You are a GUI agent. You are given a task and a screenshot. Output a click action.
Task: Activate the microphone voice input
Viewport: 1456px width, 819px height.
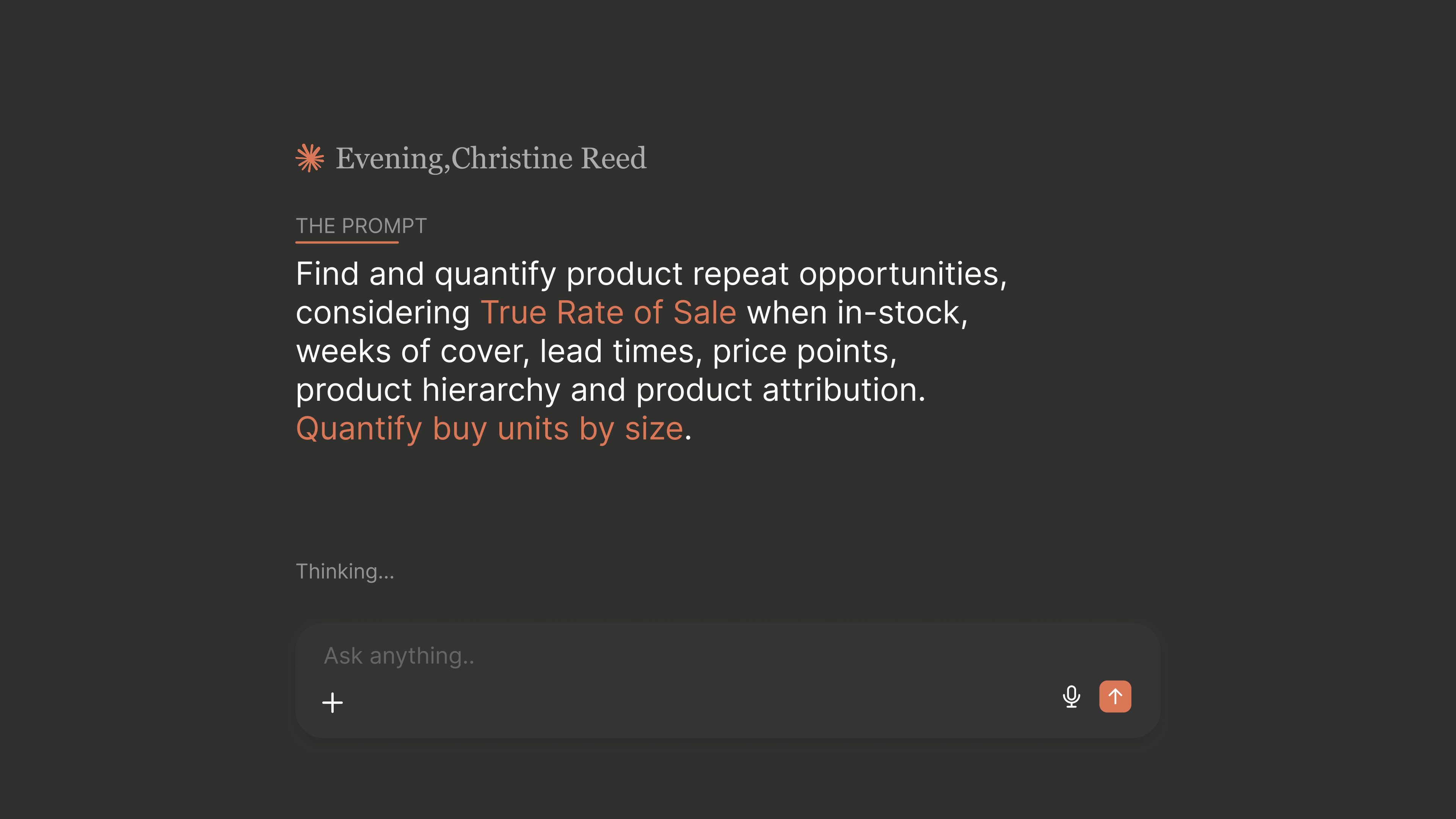(1071, 697)
